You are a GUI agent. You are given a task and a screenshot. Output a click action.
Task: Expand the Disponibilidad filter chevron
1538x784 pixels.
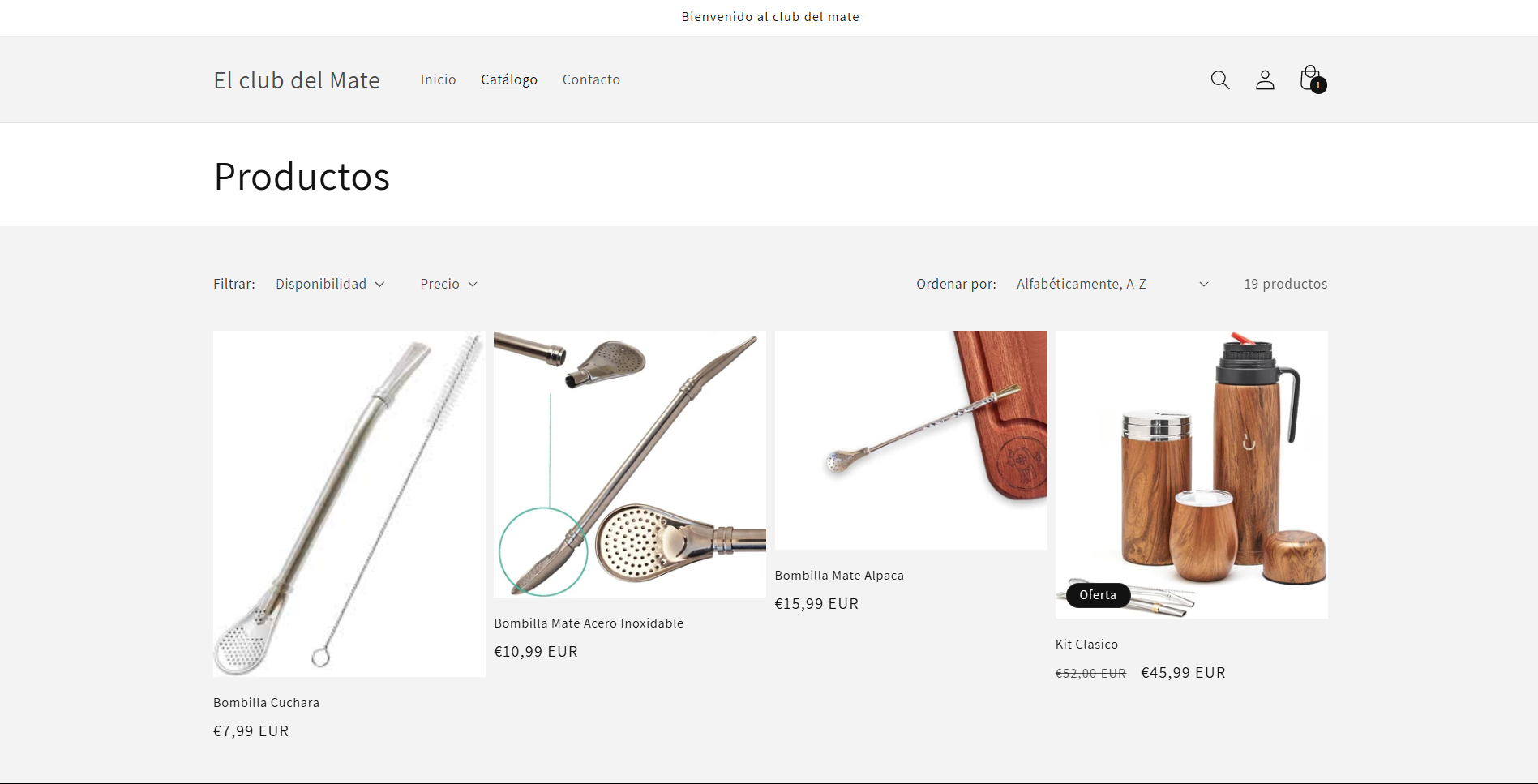(379, 284)
